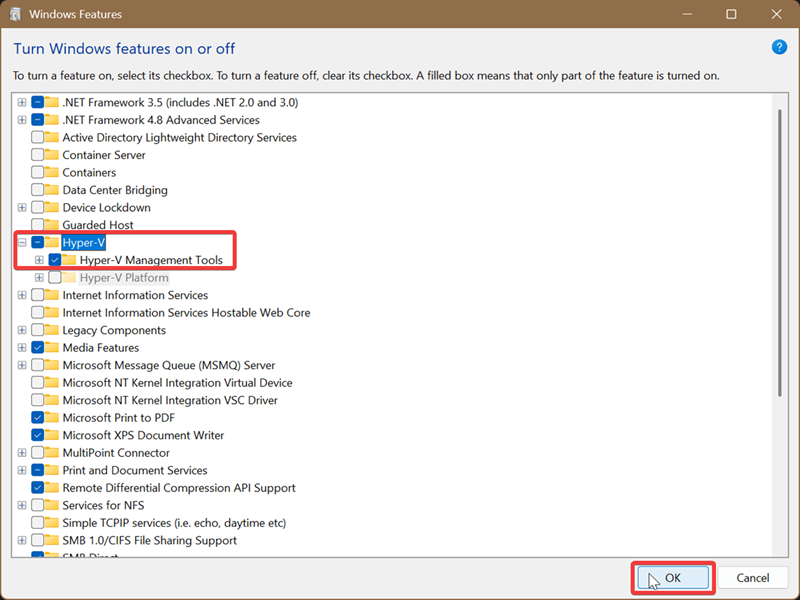800x600 pixels.
Task: Expand Hyper-V Management Tools node
Action: click(39, 260)
